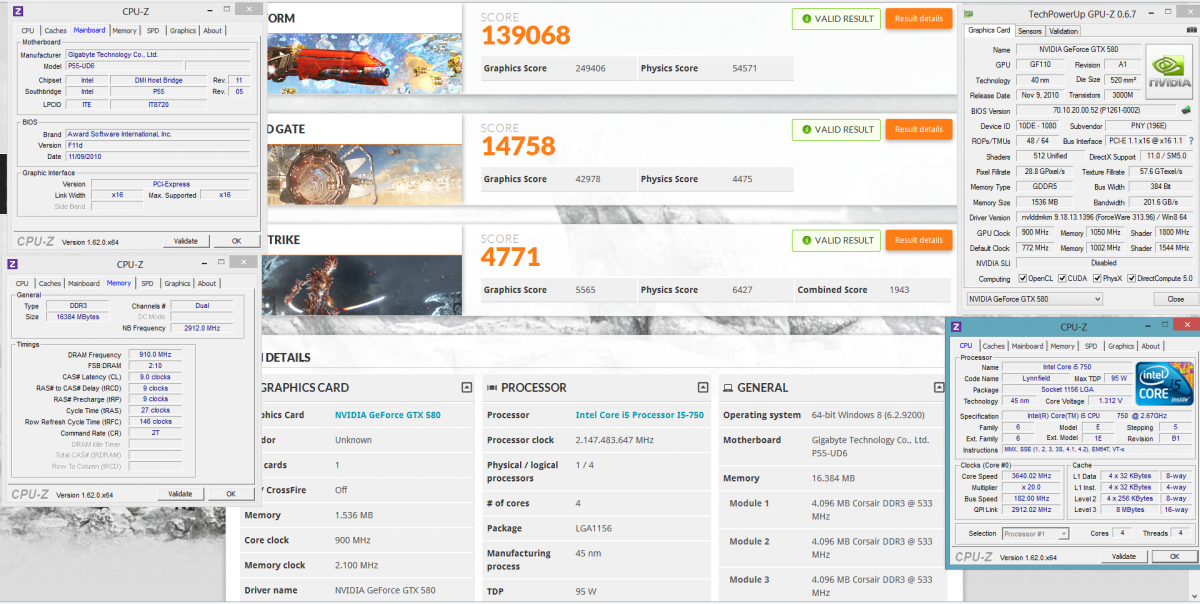Click the Graphics Score 42978 value
This screenshot has height=604, width=1200.
(590, 179)
